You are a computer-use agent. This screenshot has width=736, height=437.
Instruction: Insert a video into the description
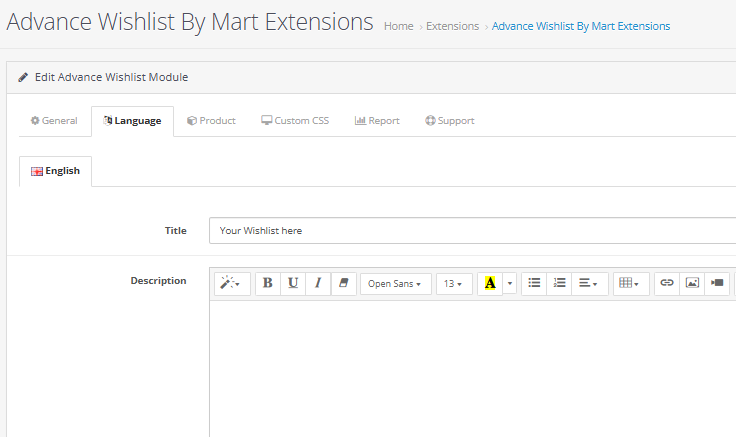pos(717,283)
